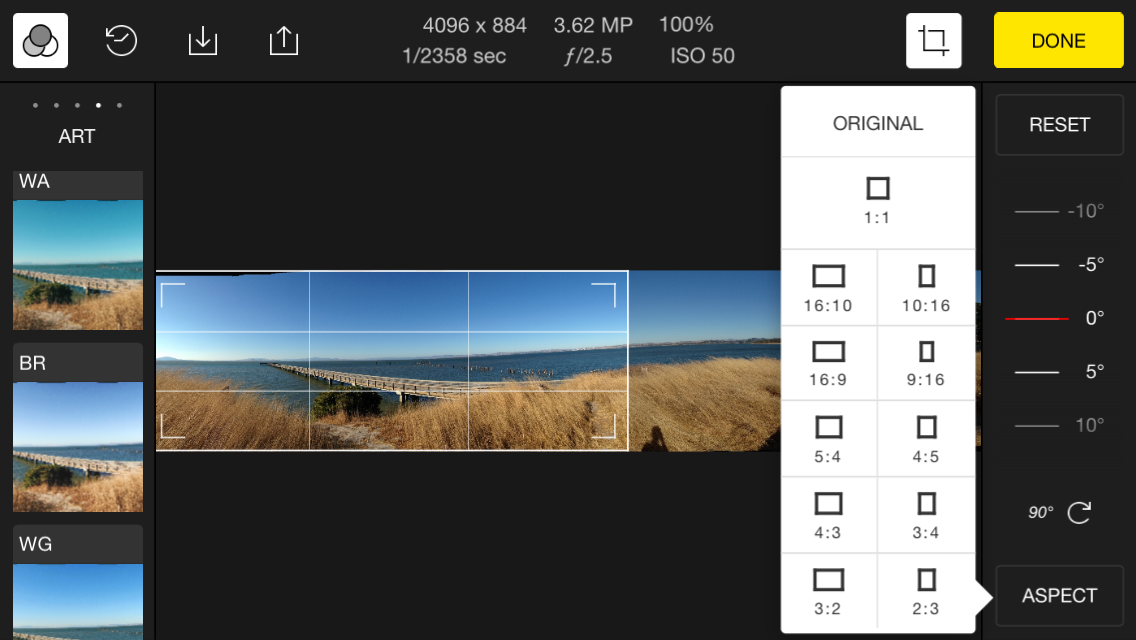Set straighten dial to 5°

point(1059,372)
